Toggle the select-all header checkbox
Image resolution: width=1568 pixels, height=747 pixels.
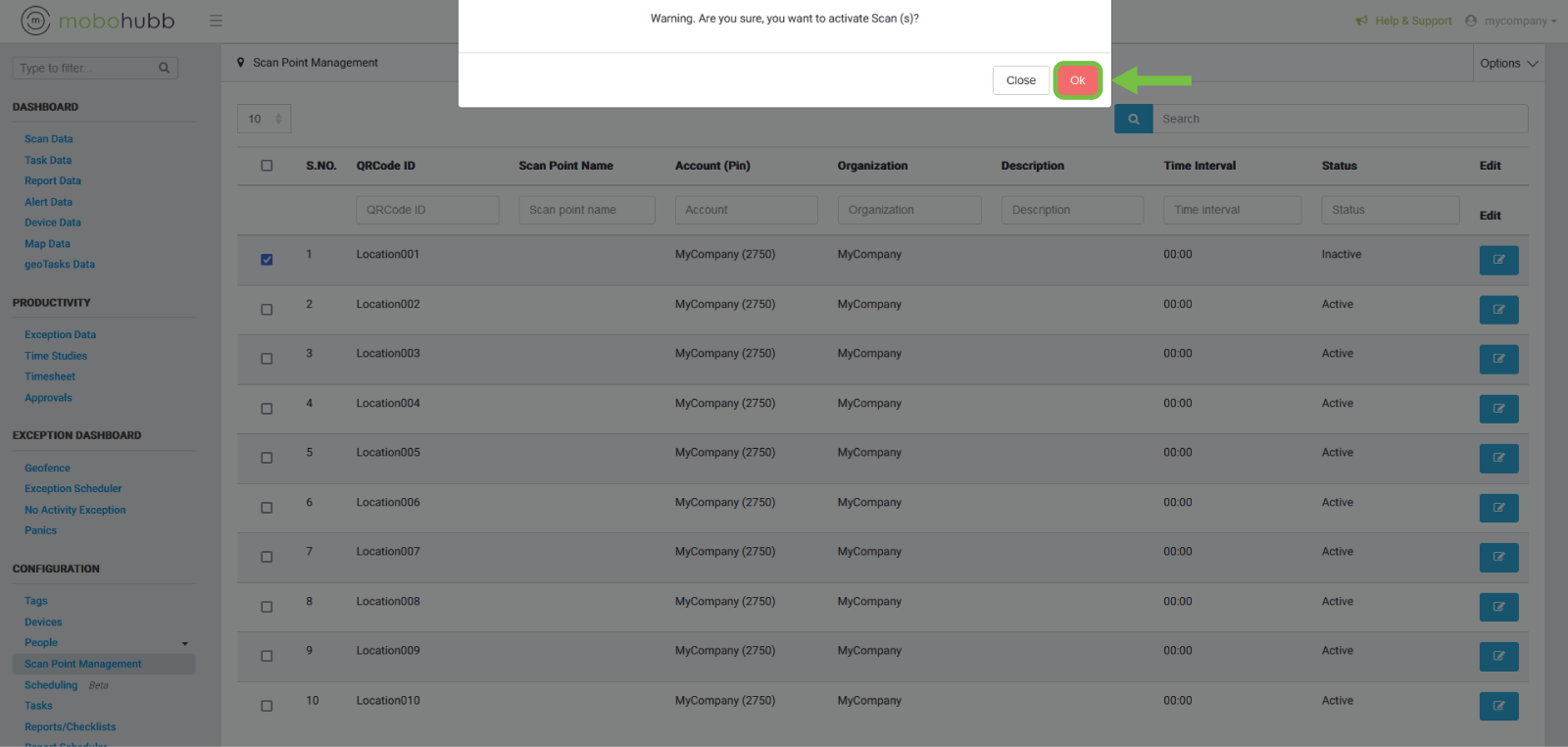tap(267, 166)
